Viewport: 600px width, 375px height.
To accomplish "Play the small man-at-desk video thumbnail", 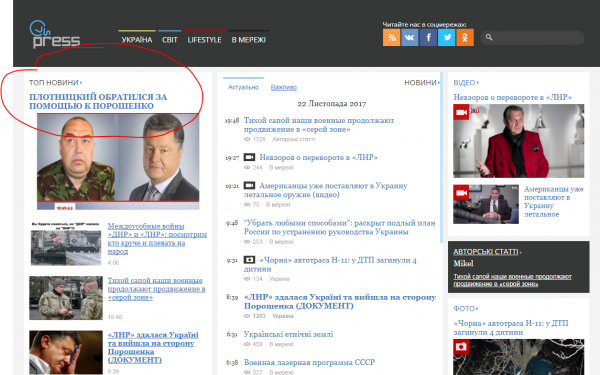I will click(486, 204).
